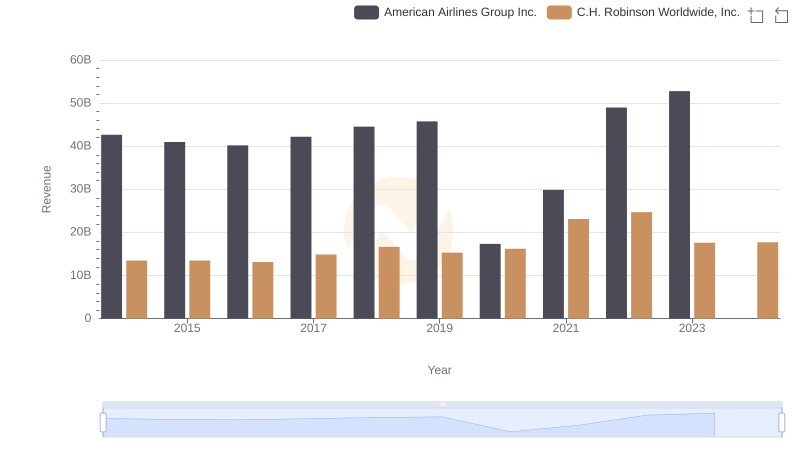Viewport: 800px width, 461px height.
Task: Select American Airlines bar for 2017
Action: pyautogui.click(x=301, y=227)
